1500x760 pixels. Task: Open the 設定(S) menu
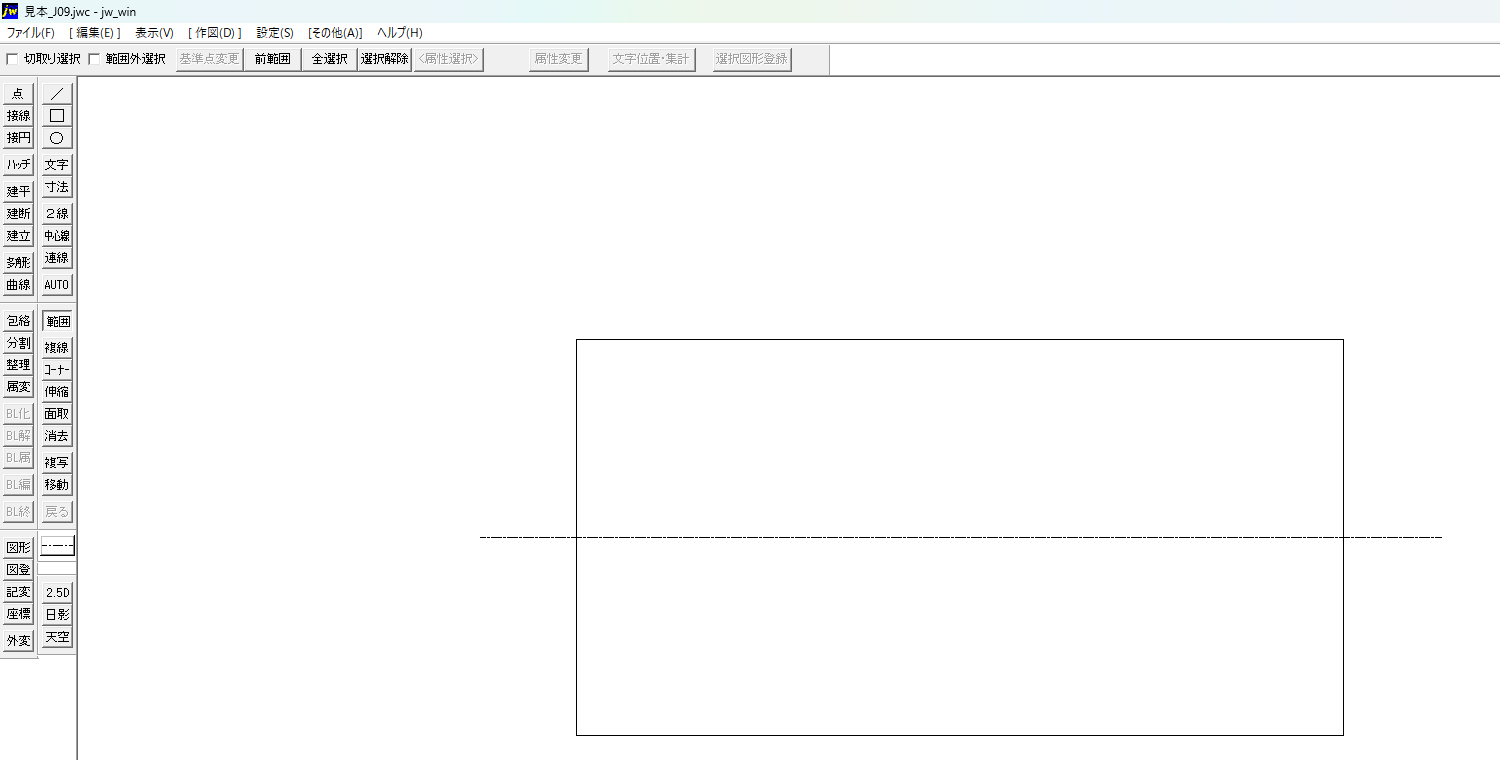point(275,33)
